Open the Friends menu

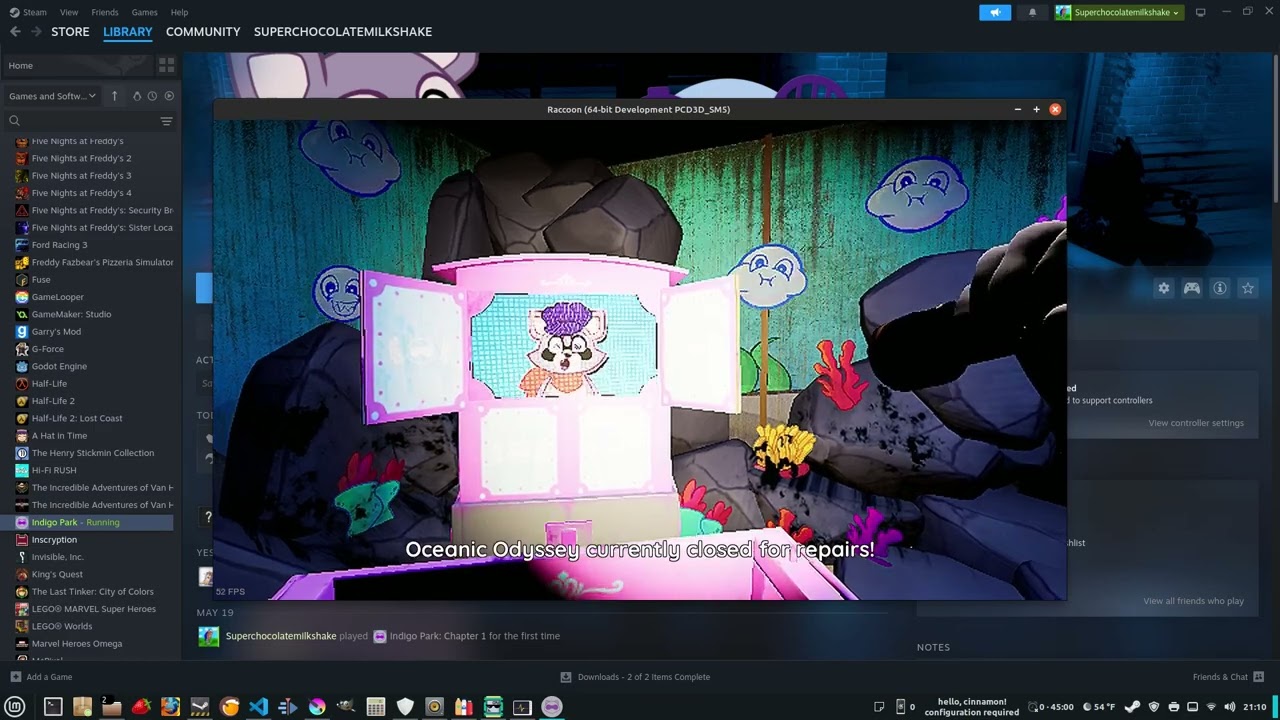point(105,12)
